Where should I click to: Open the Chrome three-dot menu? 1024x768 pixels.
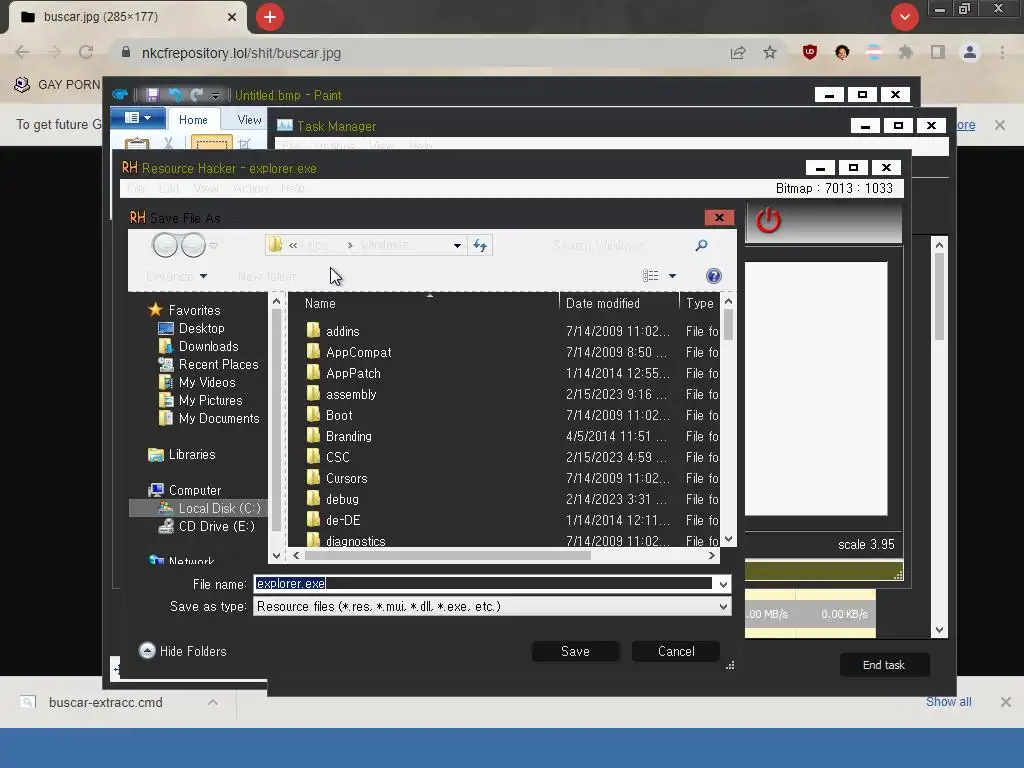[1002, 52]
